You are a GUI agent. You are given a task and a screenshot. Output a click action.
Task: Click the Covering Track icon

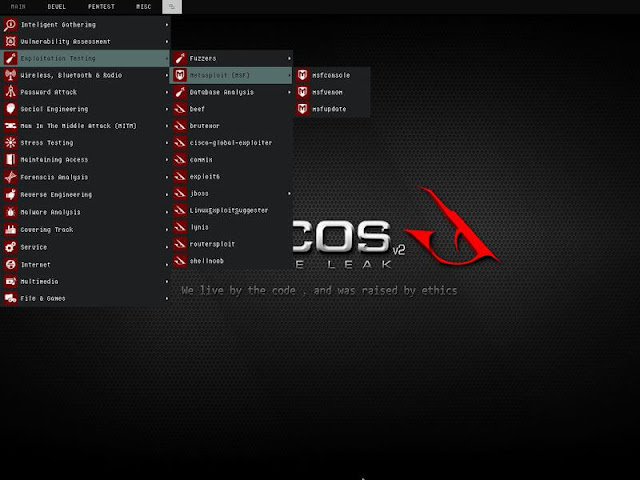coord(11,229)
